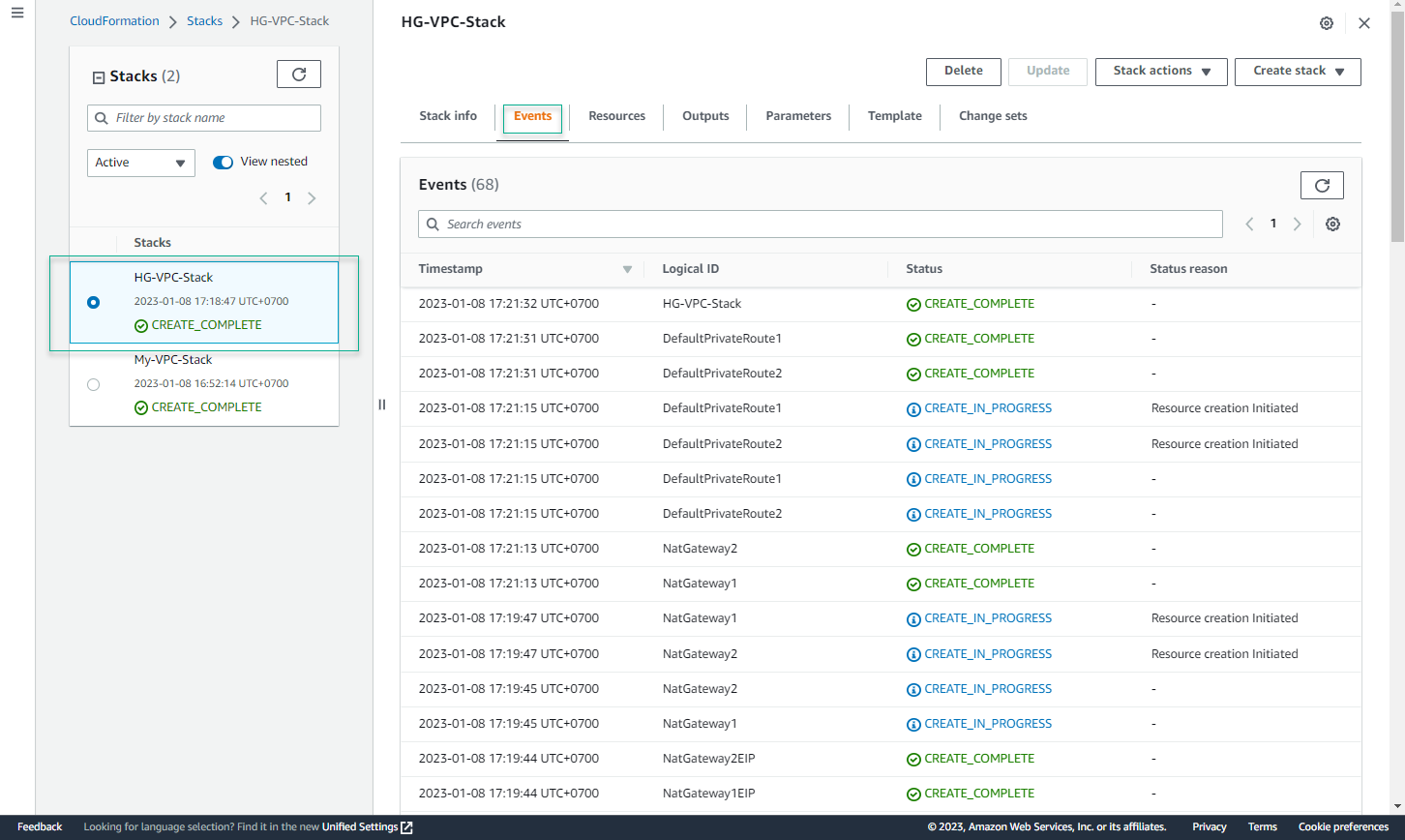This screenshot has height=840, width=1405.
Task: Open the Events table preferences gear
Action: 1332,224
